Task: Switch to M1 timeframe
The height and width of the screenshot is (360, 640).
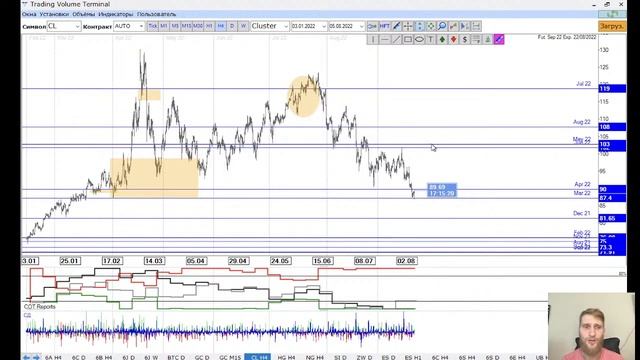Action: (x=164, y=26)
